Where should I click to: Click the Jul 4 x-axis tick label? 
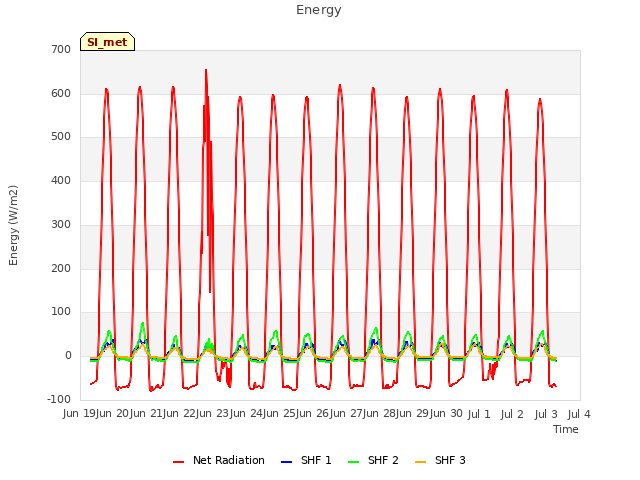579,414
